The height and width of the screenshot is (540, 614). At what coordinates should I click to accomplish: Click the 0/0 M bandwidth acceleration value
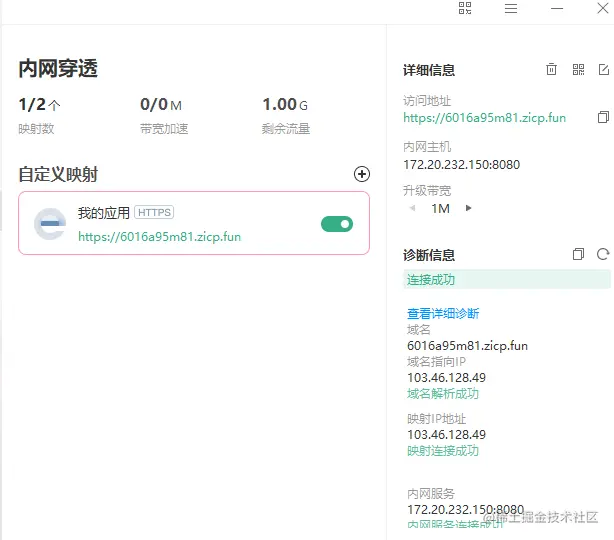[161, 105]
